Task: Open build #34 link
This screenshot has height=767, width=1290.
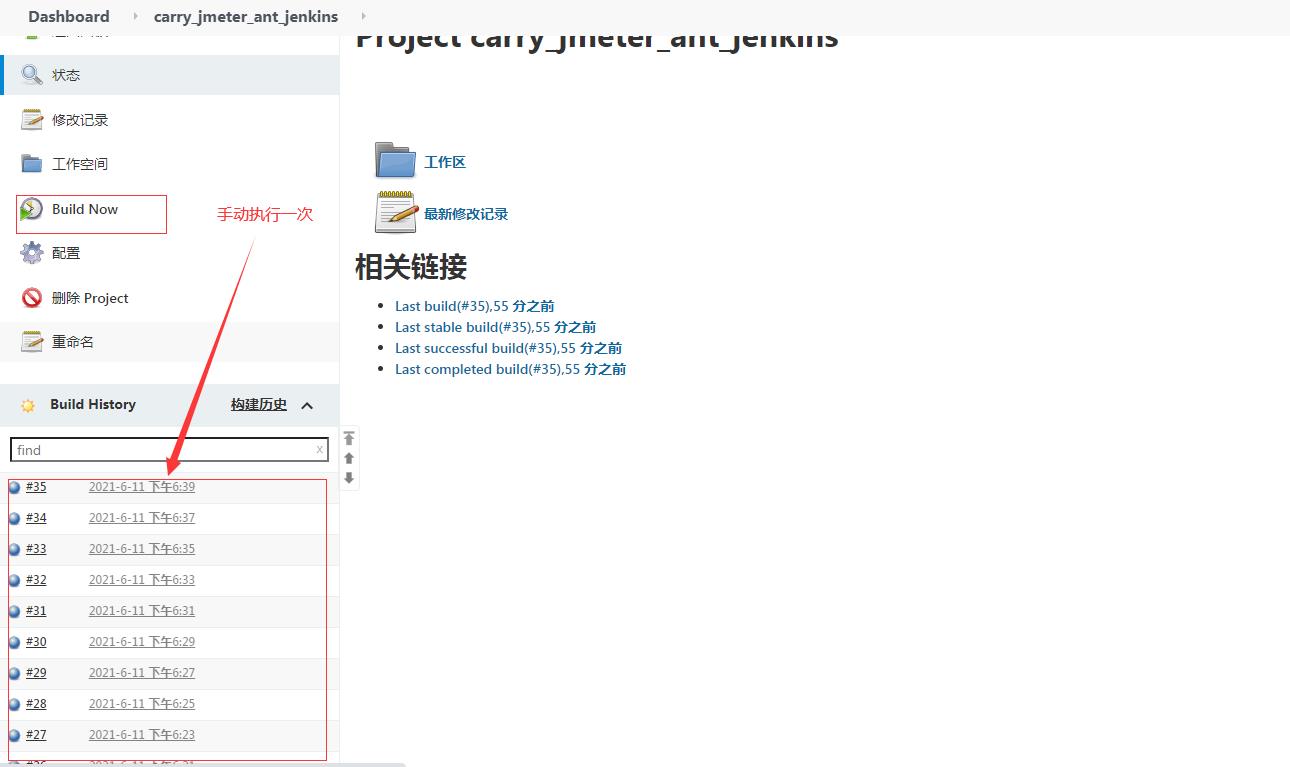Action: (x=36, y=518)
